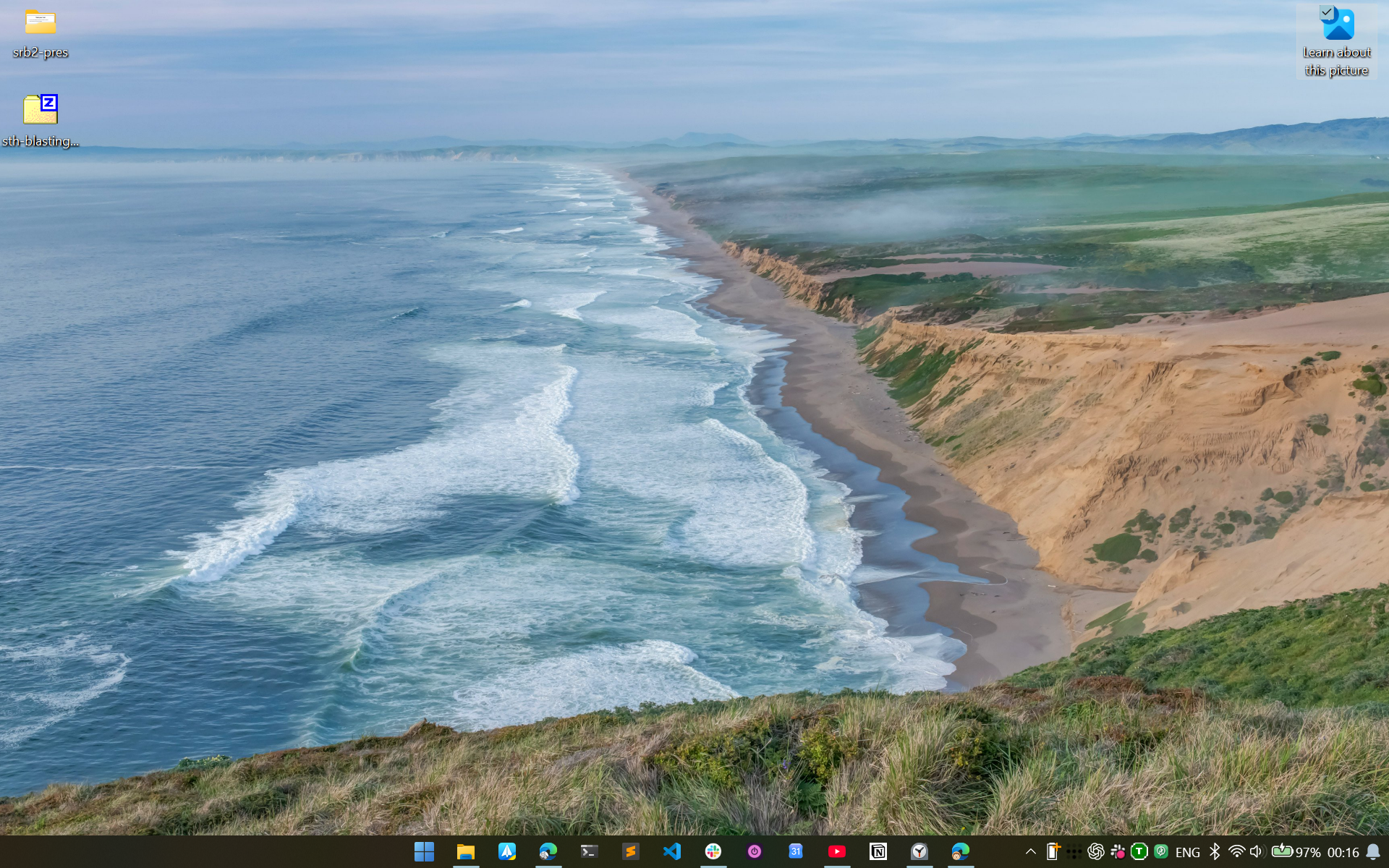This screenshot has height=868, width=1389.
Task: Launch Sublime Text from the taskbar
Action: (x=631, y=851)
